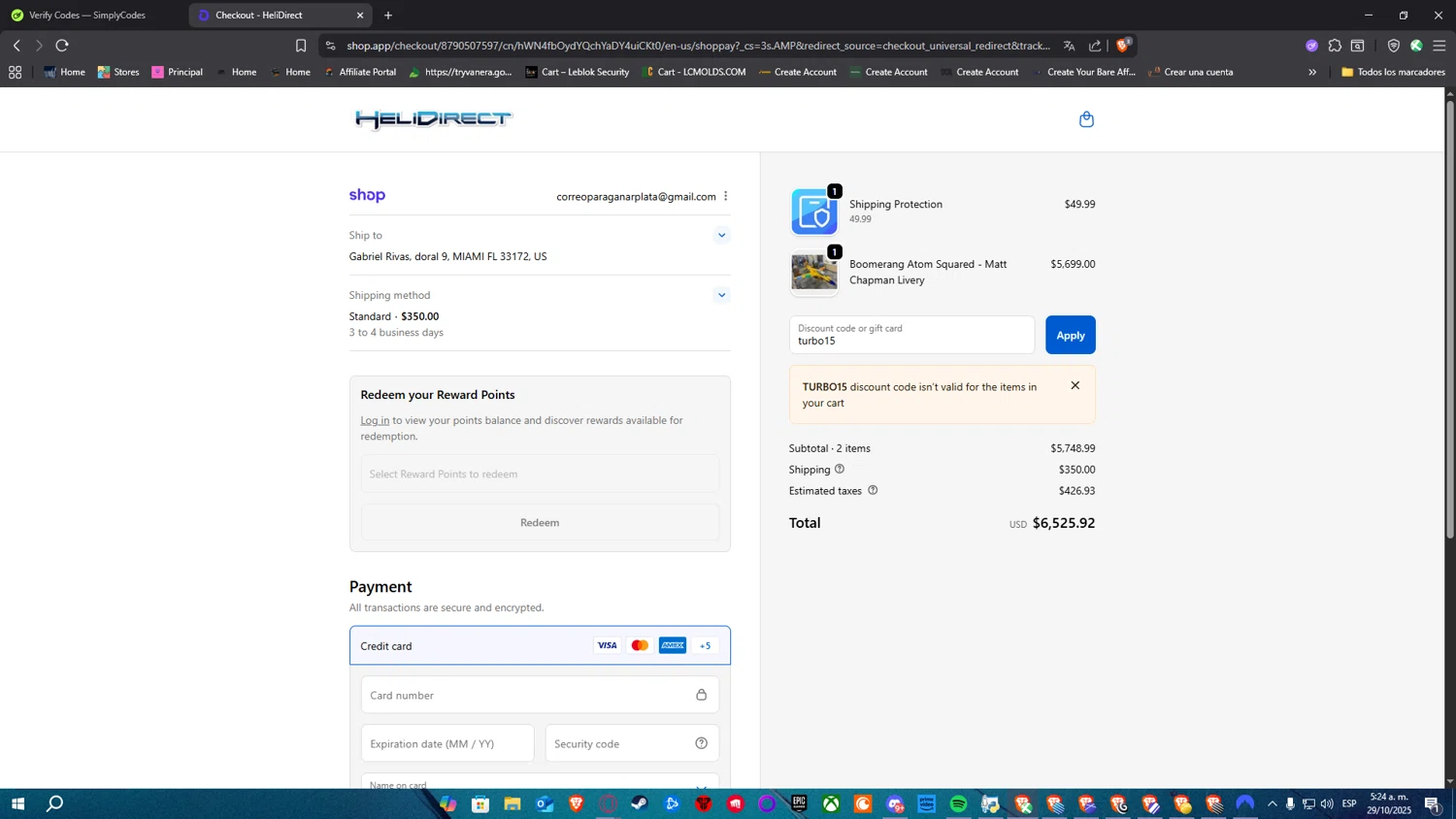Open the browser hamburger menu

click(1439, 46)
